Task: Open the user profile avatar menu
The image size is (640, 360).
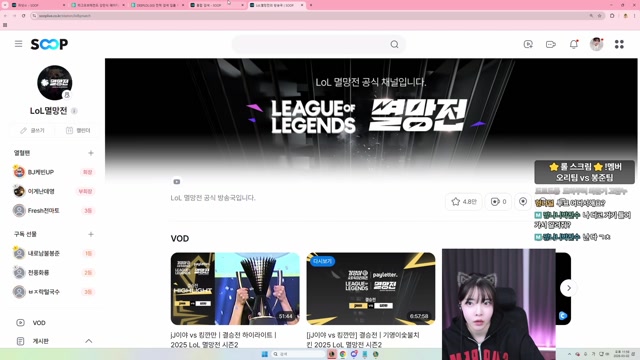Action: (x=596, y=44)
